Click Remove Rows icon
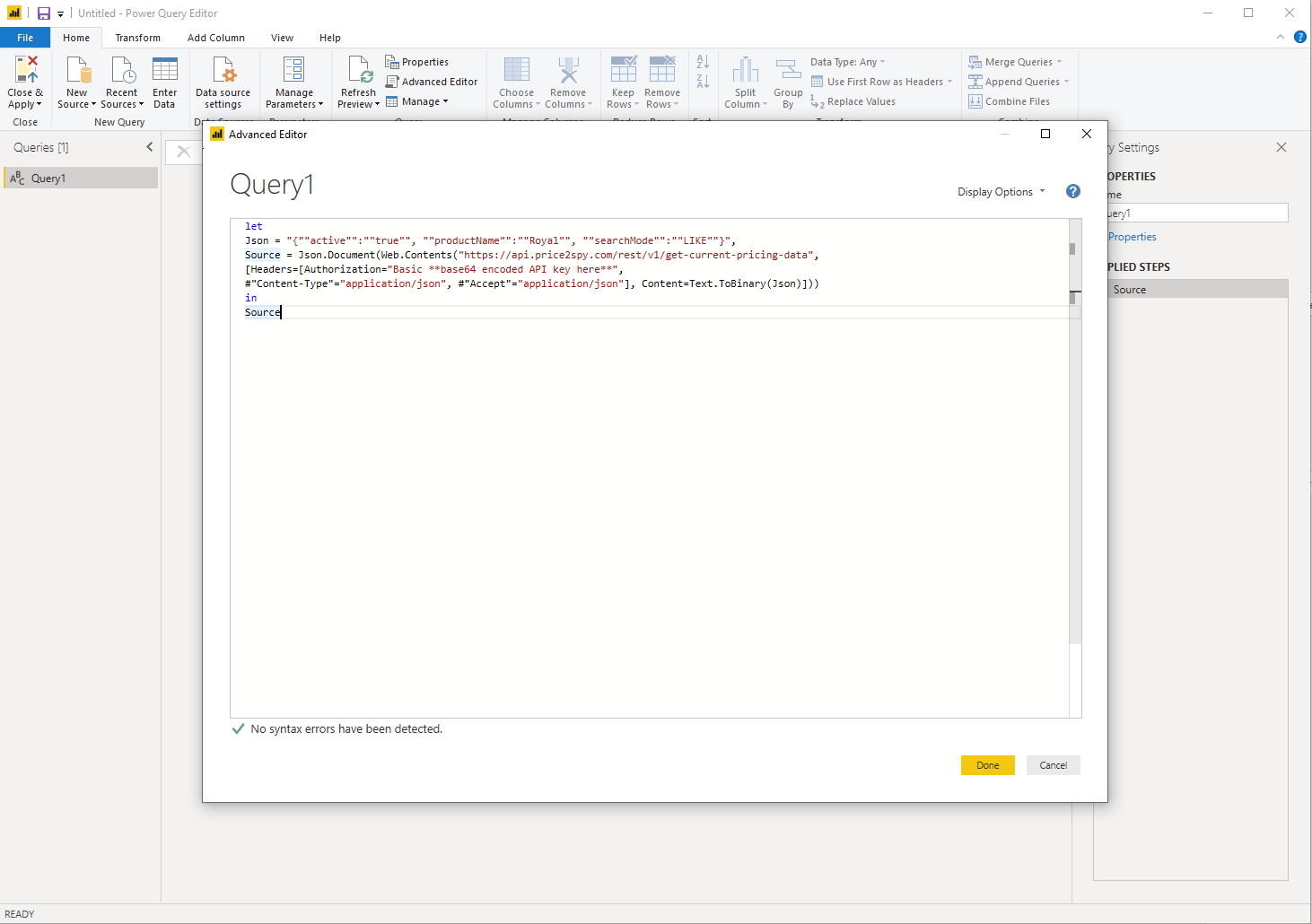Screen dimensions: 1312x924 pyautogui.click(x=662, y=70)
